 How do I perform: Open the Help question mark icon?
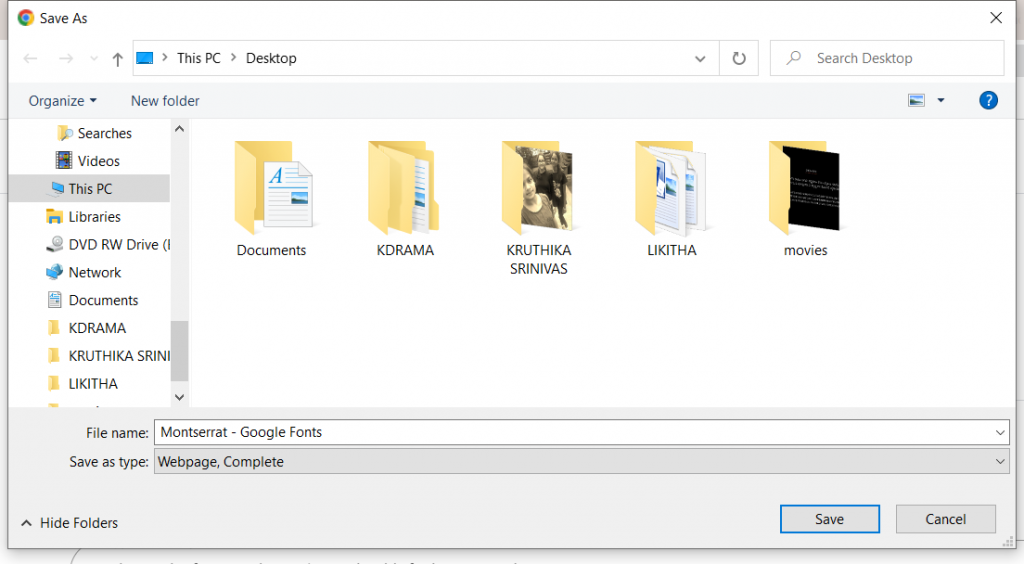point(988,100)
